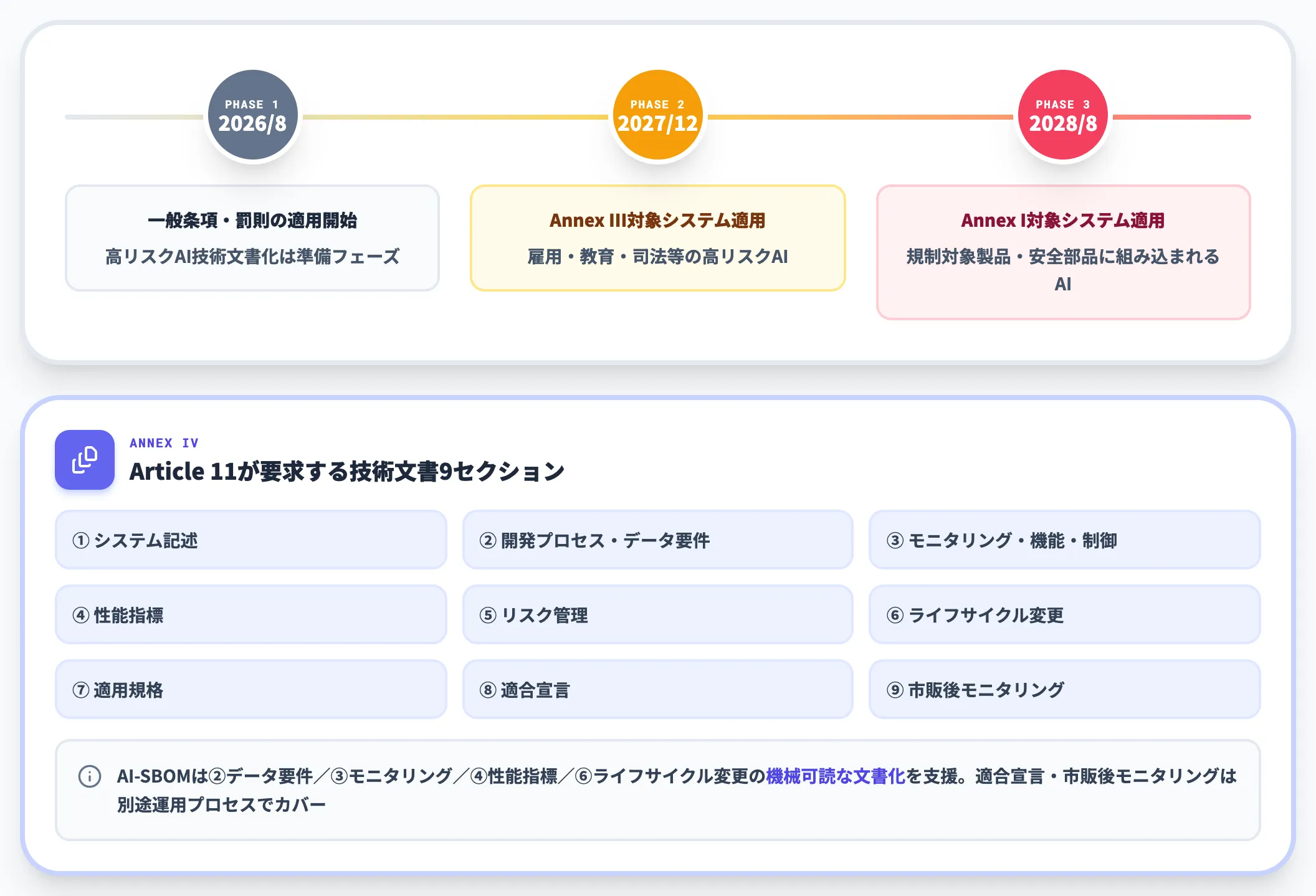
Task: Click the 規制対象製品・安全部品に組み込まれる text
Action: tap(1063, 257)
